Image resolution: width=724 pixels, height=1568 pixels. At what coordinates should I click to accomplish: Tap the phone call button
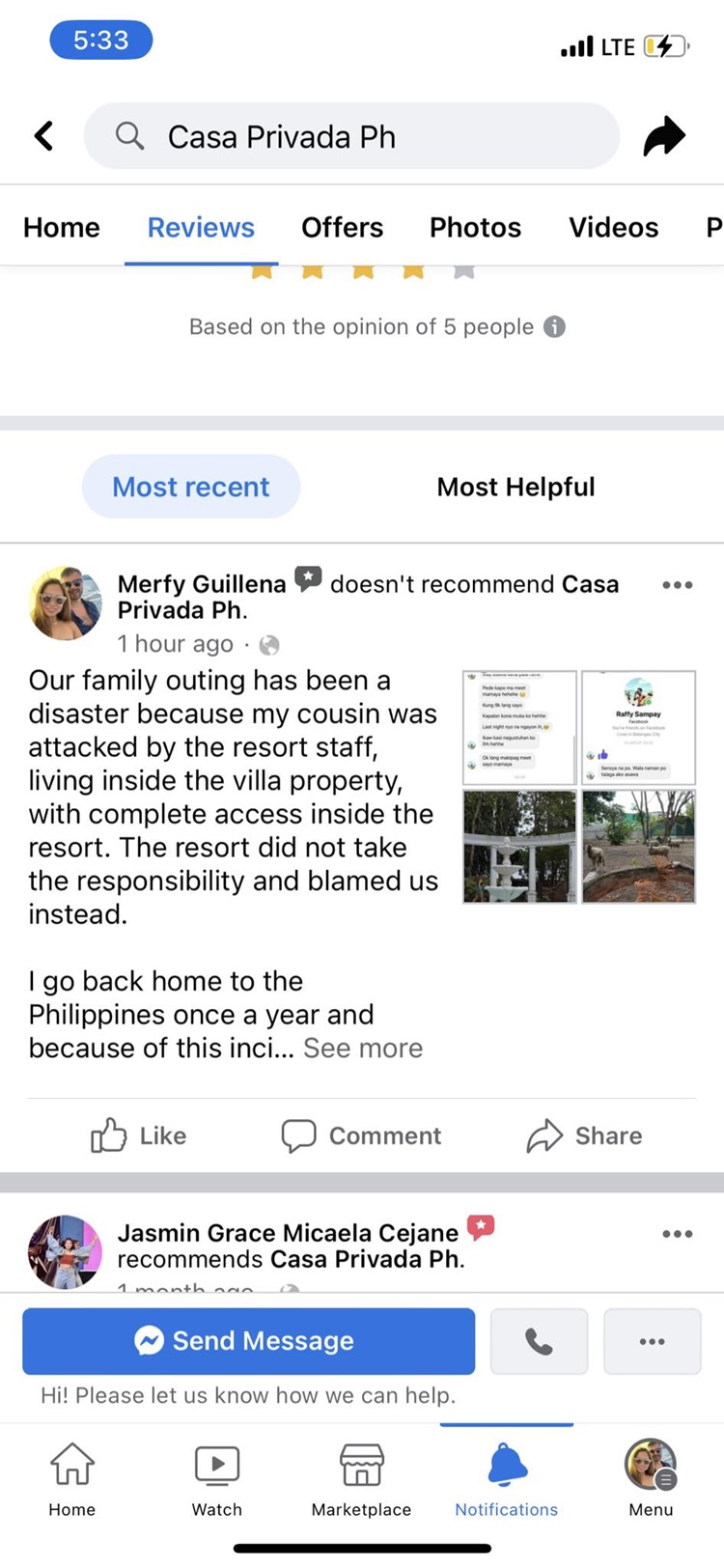(x=539, y=1341)
